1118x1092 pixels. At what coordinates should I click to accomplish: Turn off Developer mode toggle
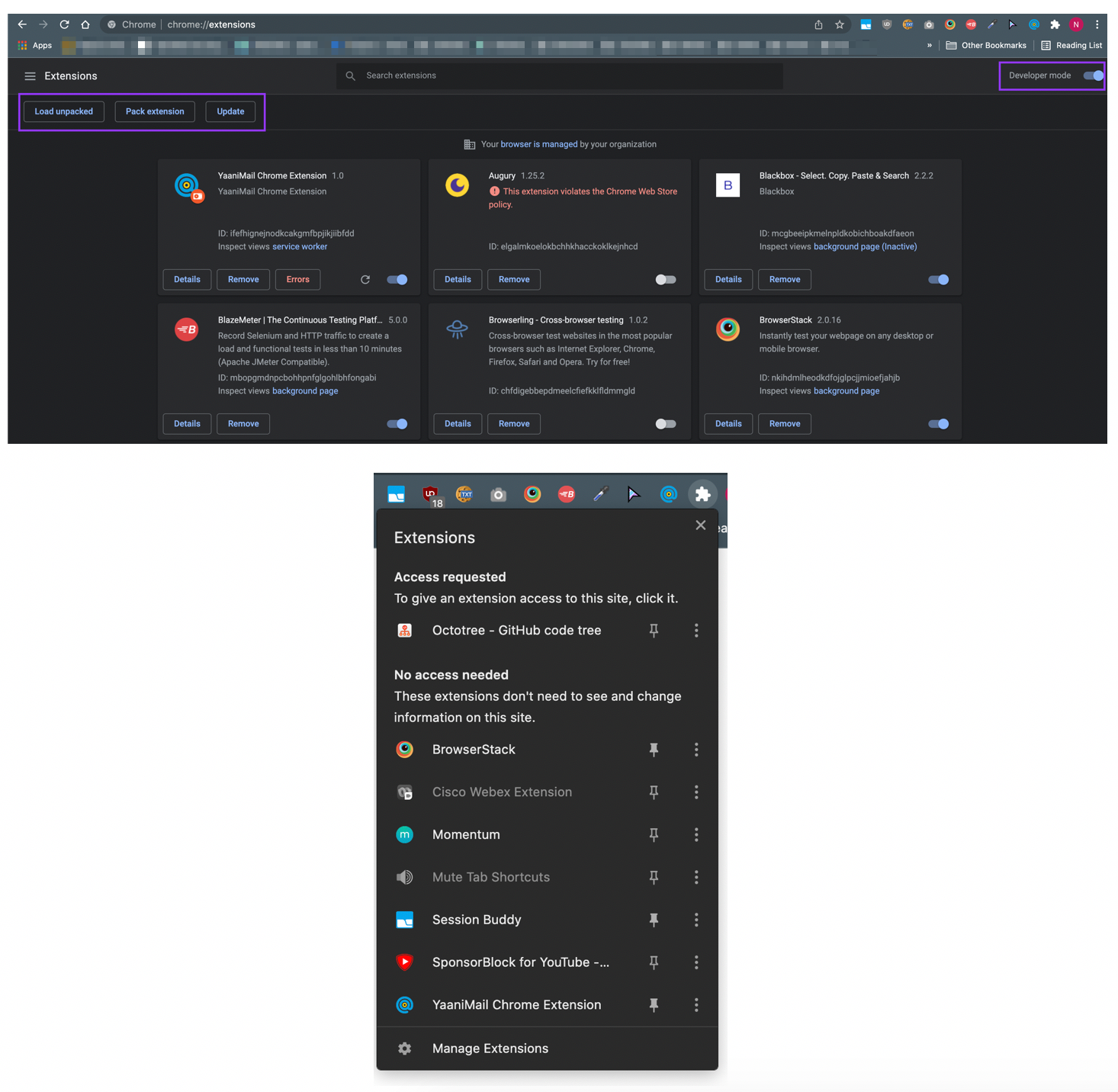point(1094,75)
